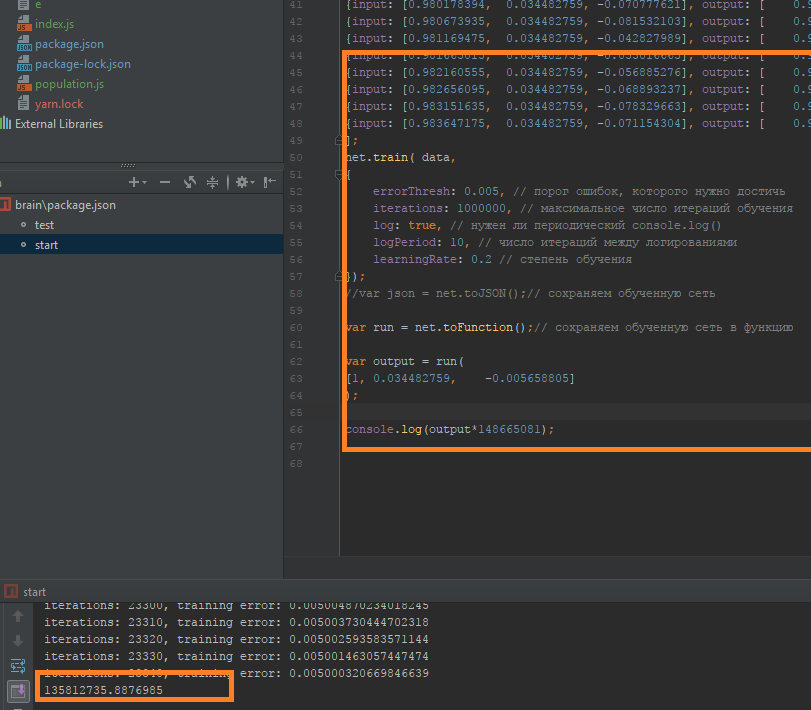This screenshot has height=710, width=811.
Task: Select the start npm script
Action: tap(46, 245)
